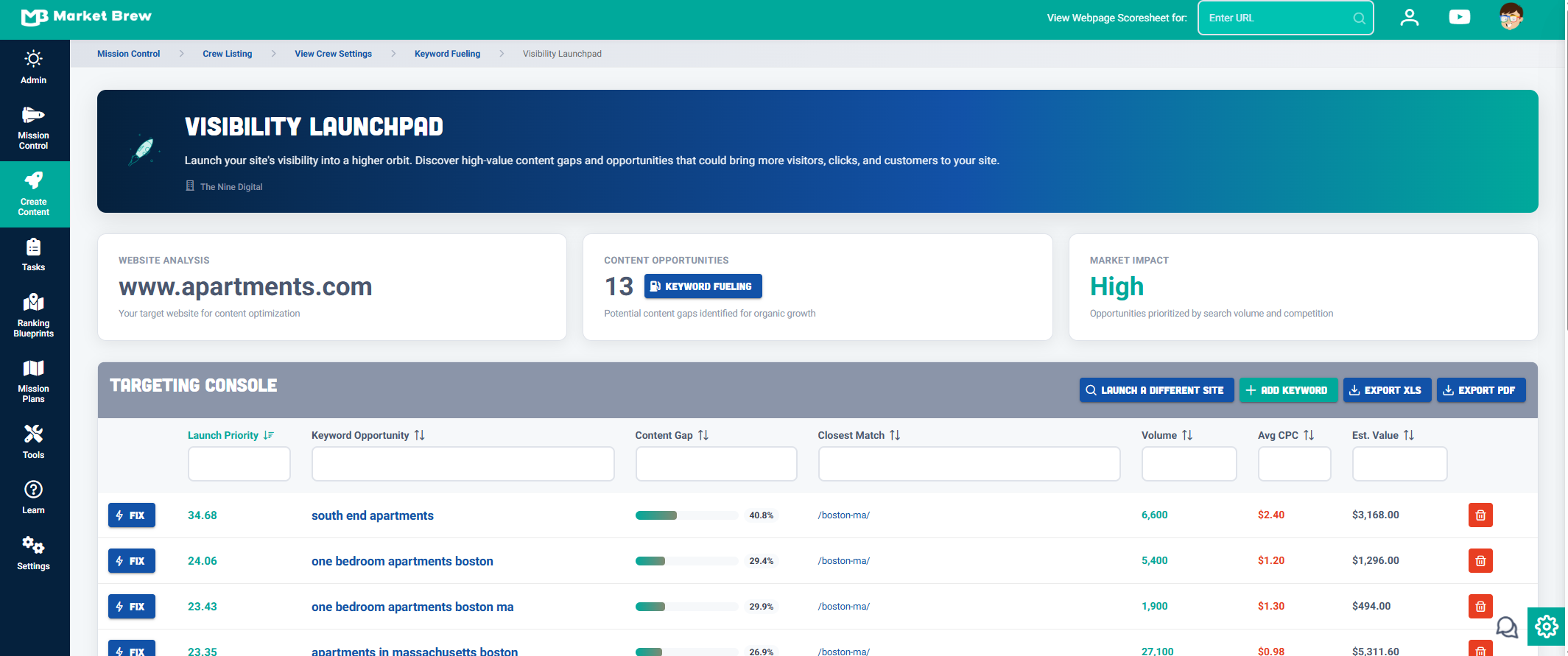Focus the Content Gap filter field

click(x=717, y=464)
